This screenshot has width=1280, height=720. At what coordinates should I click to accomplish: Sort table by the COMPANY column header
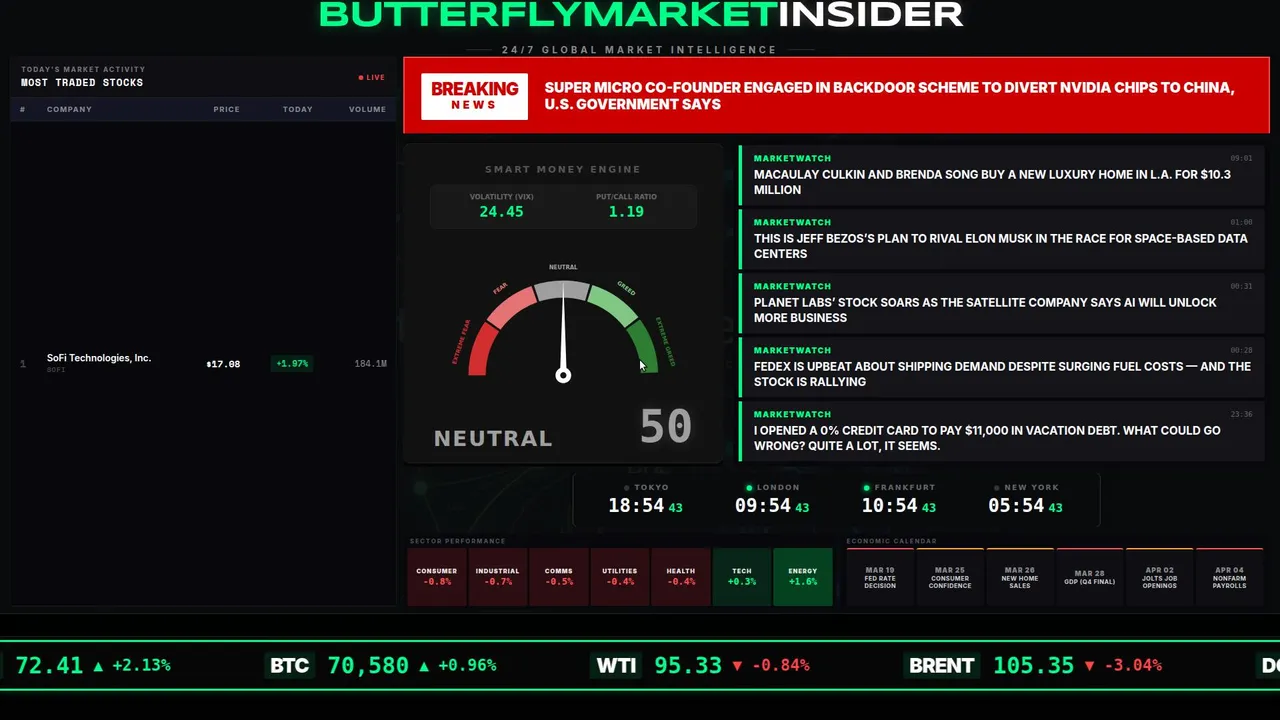(x=69, y=109)
